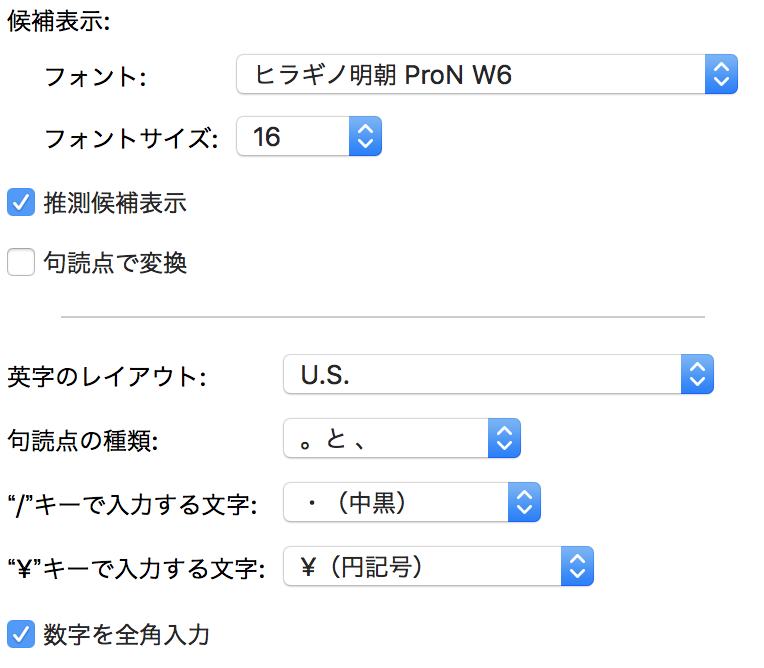
Task: Open the ・(中黒) slash key dropdown
Action: click(396, 503)
